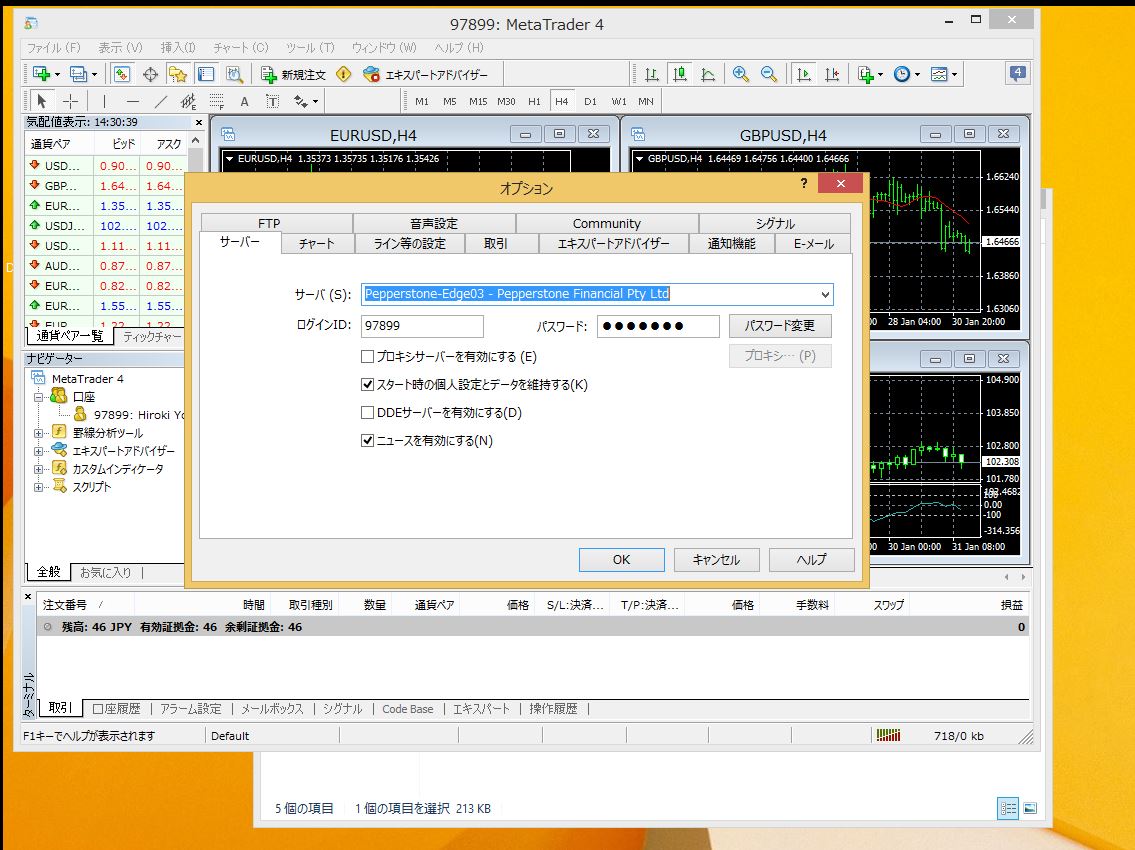Viewport: 1135px width, 850px height.
Task: Switch to the チャート options tab
Action: pos(317,244)
